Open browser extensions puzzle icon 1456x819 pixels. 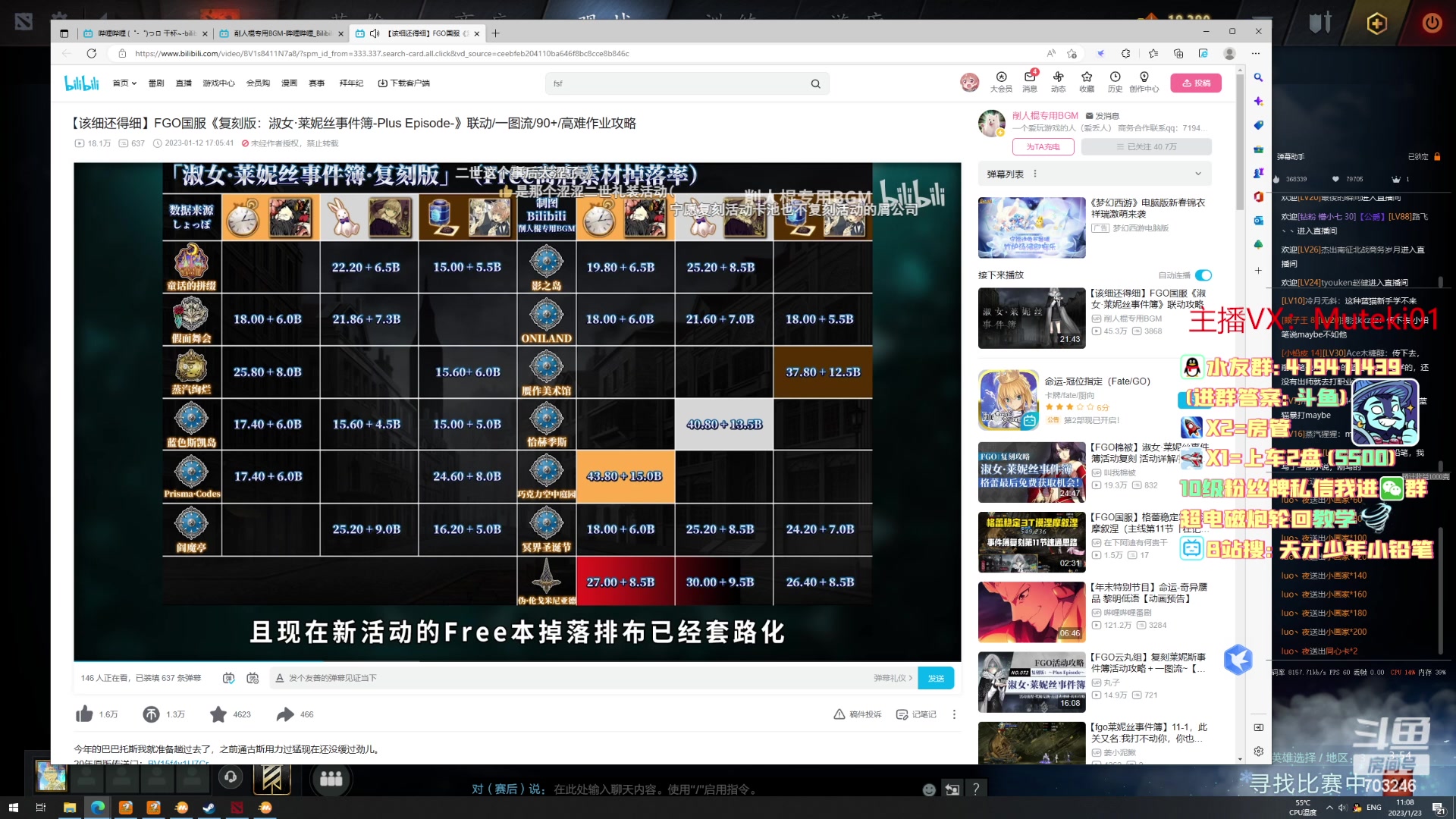click(x=1125, y=54)
